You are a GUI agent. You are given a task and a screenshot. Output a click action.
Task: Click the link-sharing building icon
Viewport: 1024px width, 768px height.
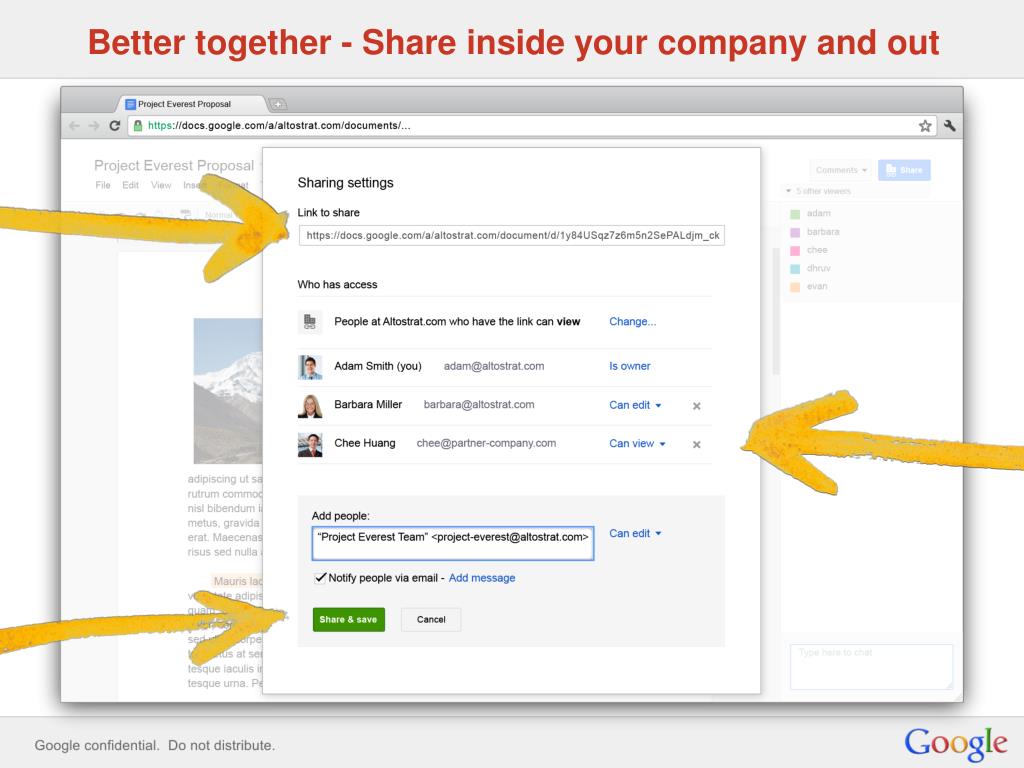[310, 321]
